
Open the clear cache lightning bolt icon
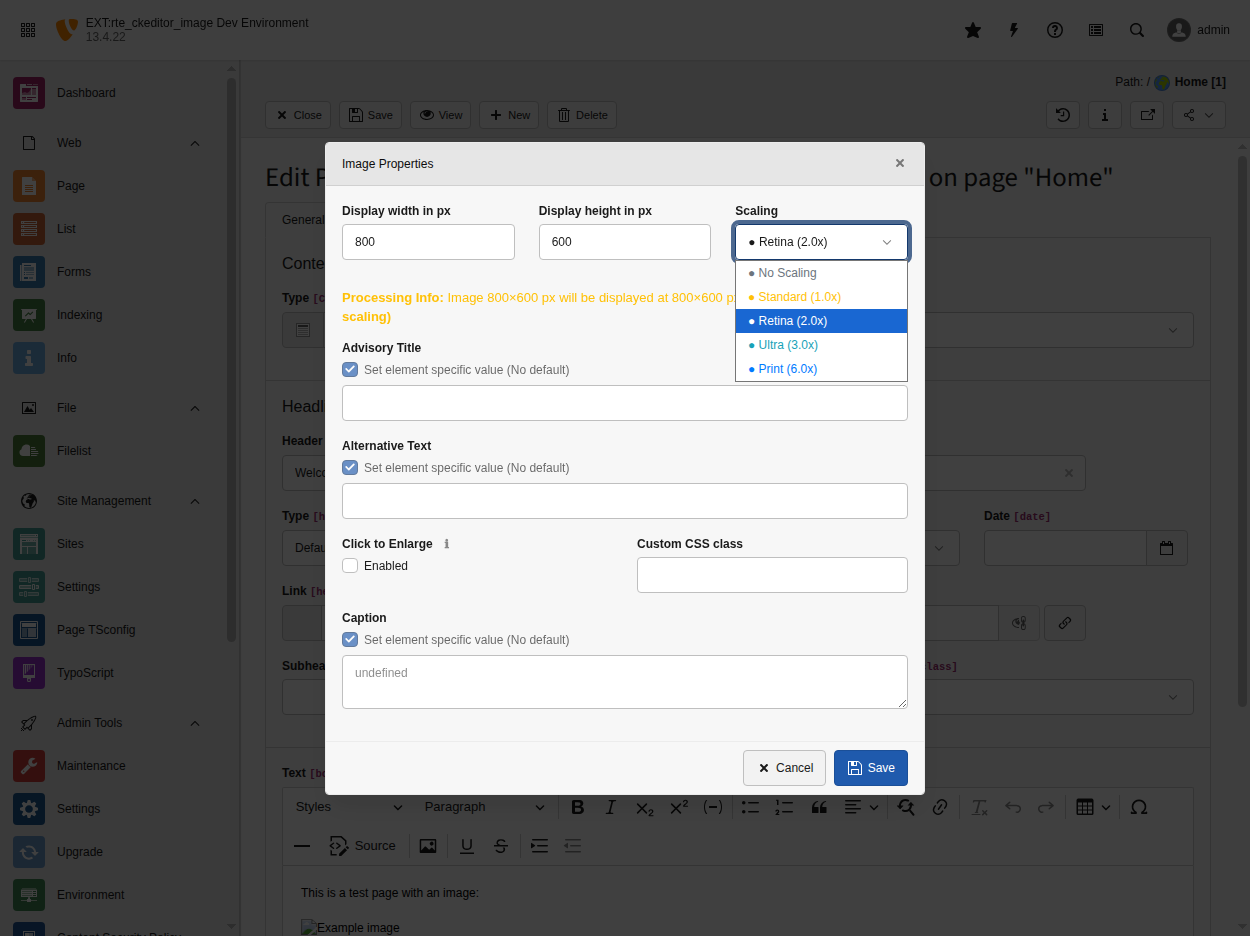1013,30
